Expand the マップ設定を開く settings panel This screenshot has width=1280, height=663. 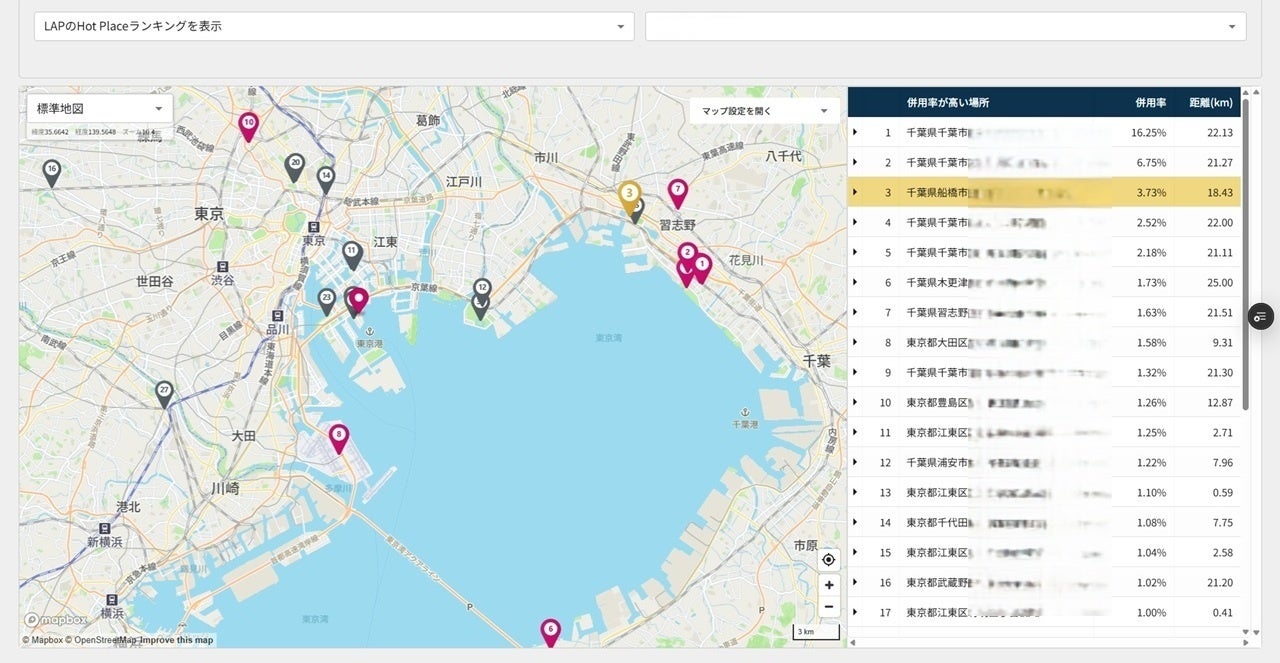pyautogui.click(x=765, y=111)
